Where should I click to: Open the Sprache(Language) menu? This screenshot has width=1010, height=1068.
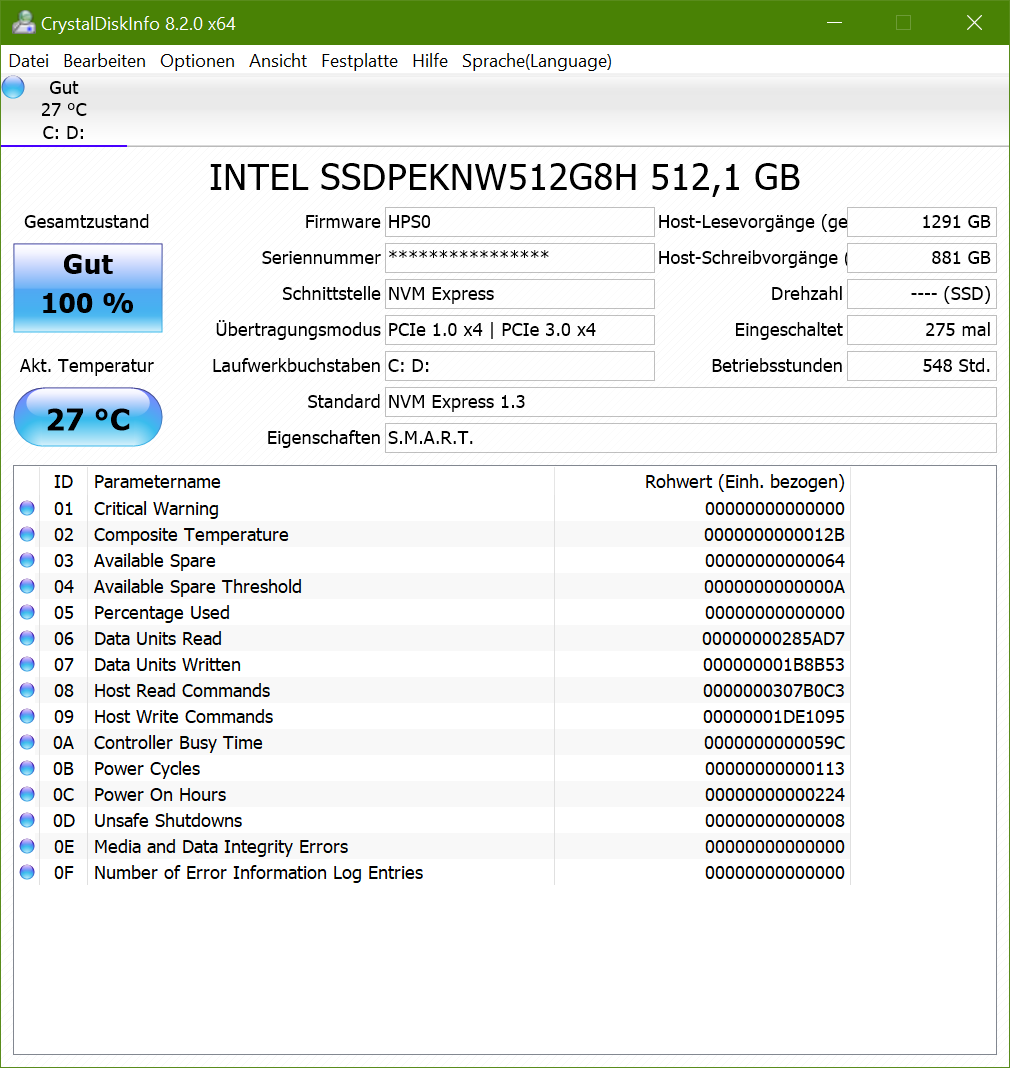(537, 61)
